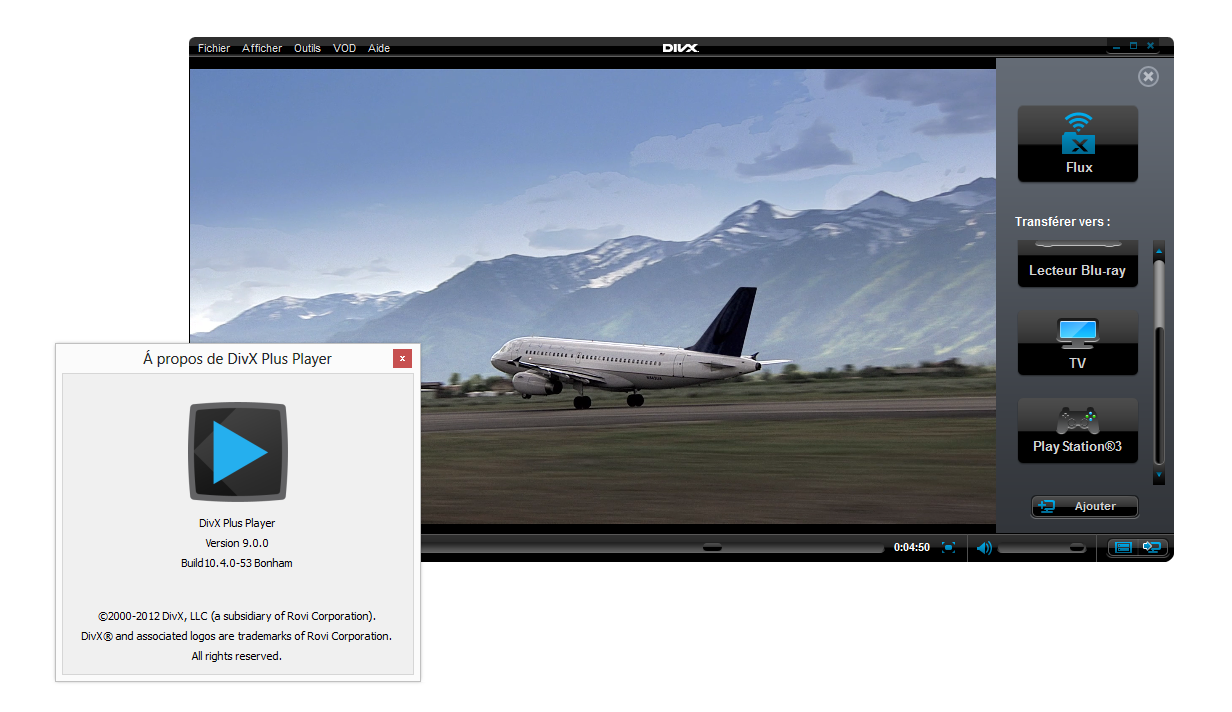The image size is (1232, 712).
Task: Select the TV transfer device
Action: [1078, 343]
